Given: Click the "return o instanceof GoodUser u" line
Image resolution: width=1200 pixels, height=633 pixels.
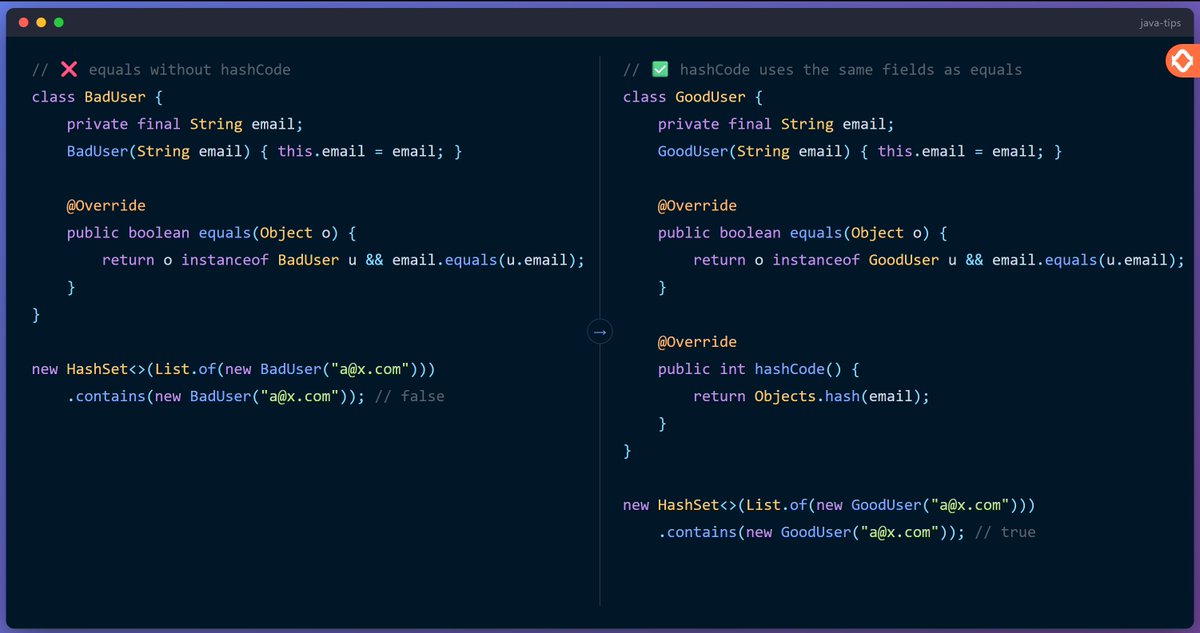Looking at the screenshot, I should 938,259.
